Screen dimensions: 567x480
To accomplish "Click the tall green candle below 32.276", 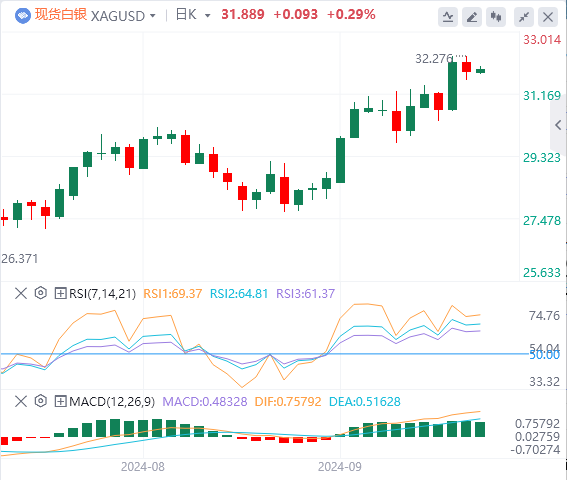I will click(x=452, y=86).
